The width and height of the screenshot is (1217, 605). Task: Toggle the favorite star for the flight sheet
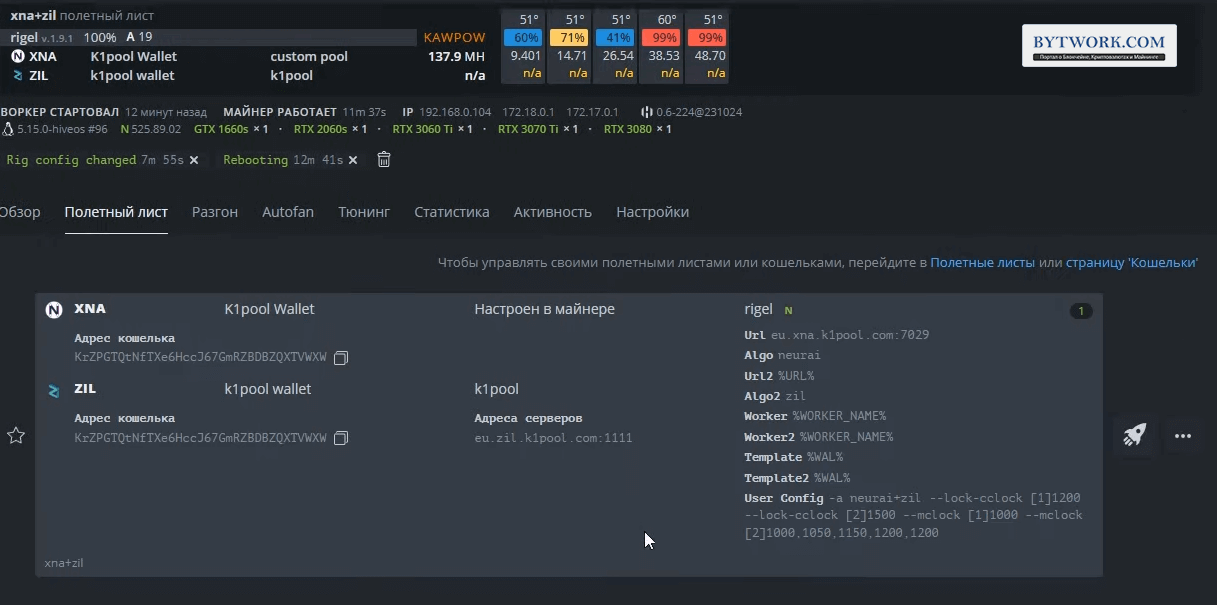[x=16, y=435]
